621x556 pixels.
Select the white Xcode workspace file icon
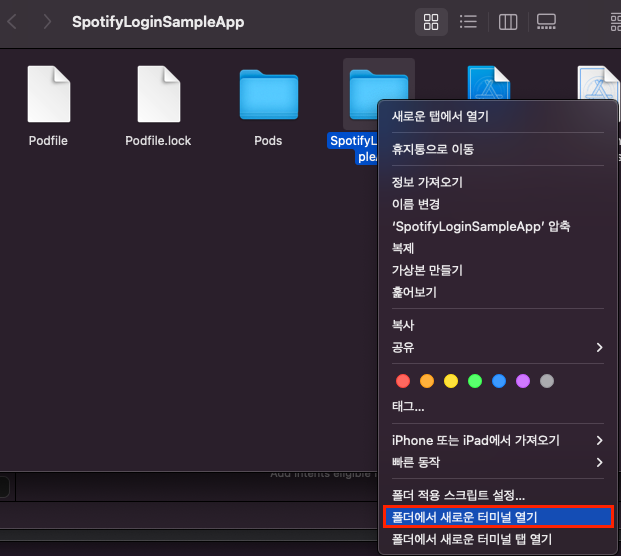click(x=599, y=83)
